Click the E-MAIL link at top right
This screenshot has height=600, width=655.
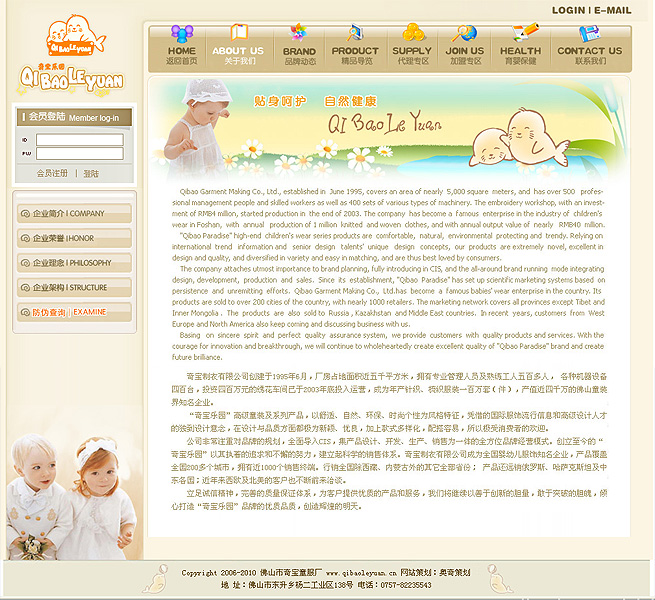coord(613,10)
